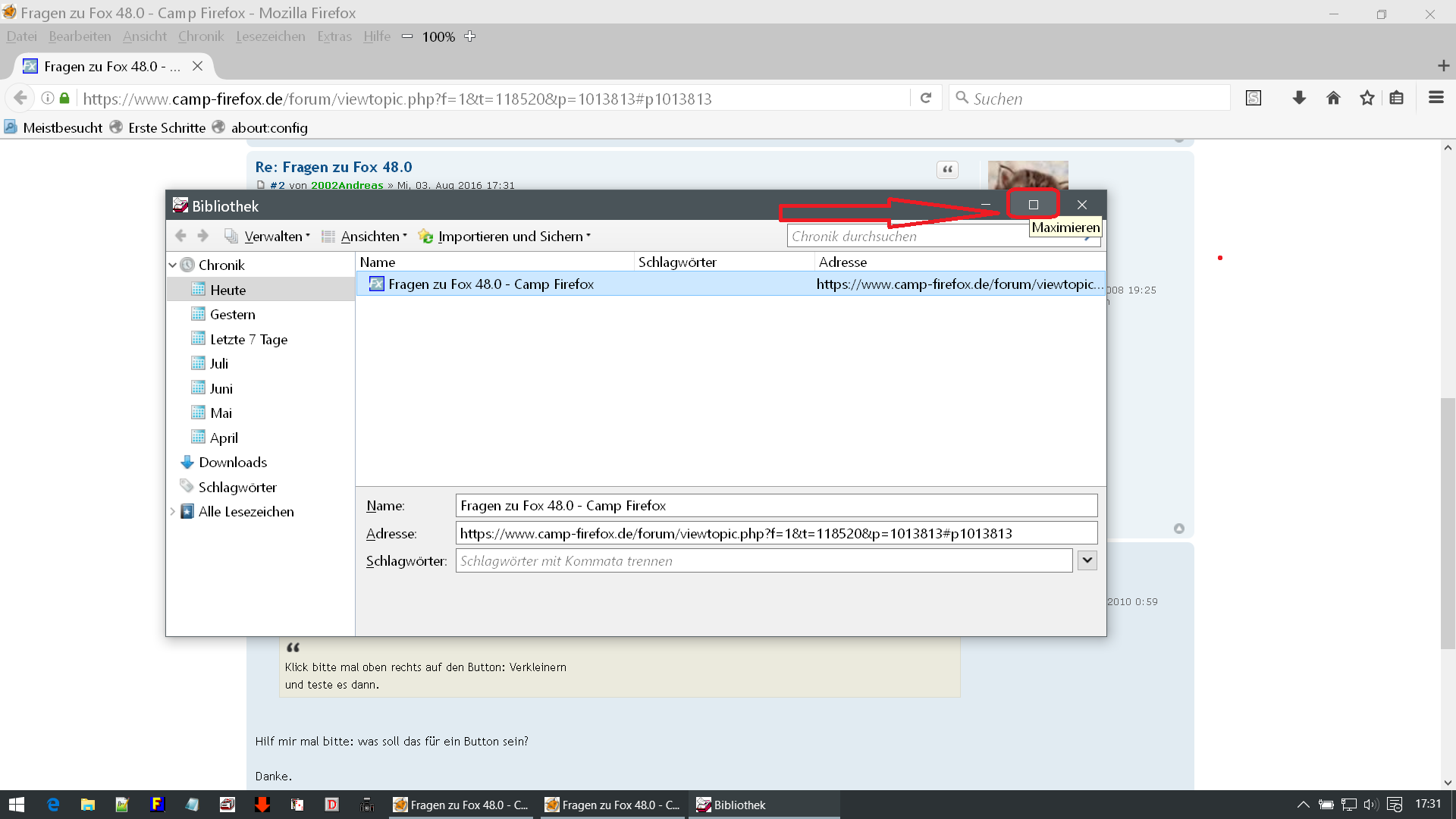Image resolution: width=1456 pixels, height=819 pixels.
Task: Collapse the Chronik tree node
Action: coord(173,265)
